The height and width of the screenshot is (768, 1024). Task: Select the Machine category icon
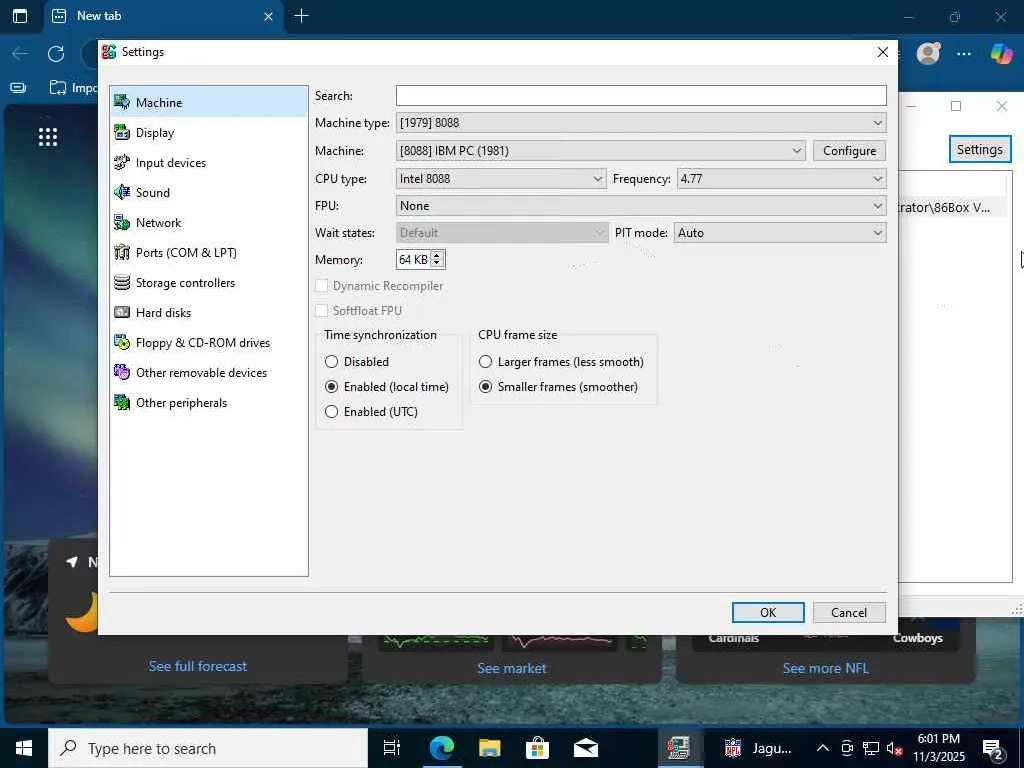click(122, 102)
